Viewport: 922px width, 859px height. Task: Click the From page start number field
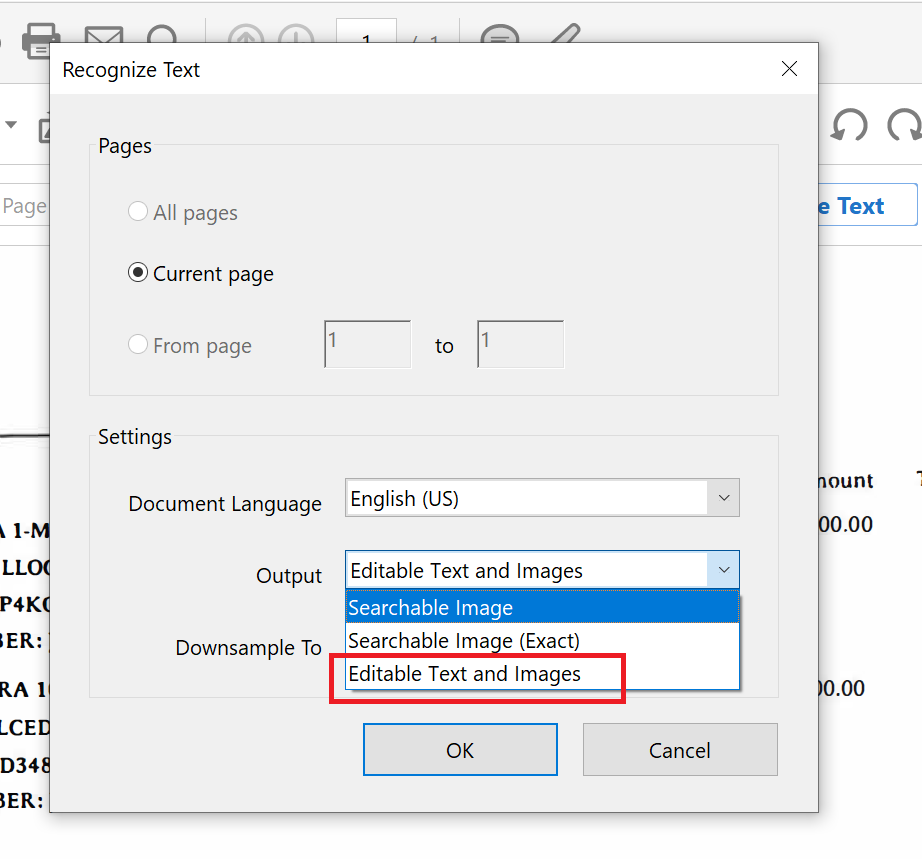(367, 345)
